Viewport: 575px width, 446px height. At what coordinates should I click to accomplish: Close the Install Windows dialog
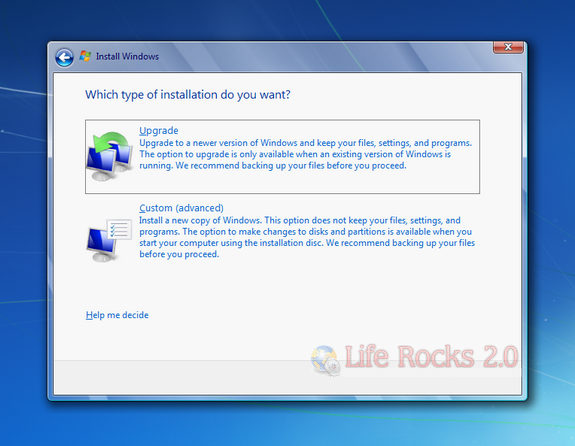click(508, 47)
